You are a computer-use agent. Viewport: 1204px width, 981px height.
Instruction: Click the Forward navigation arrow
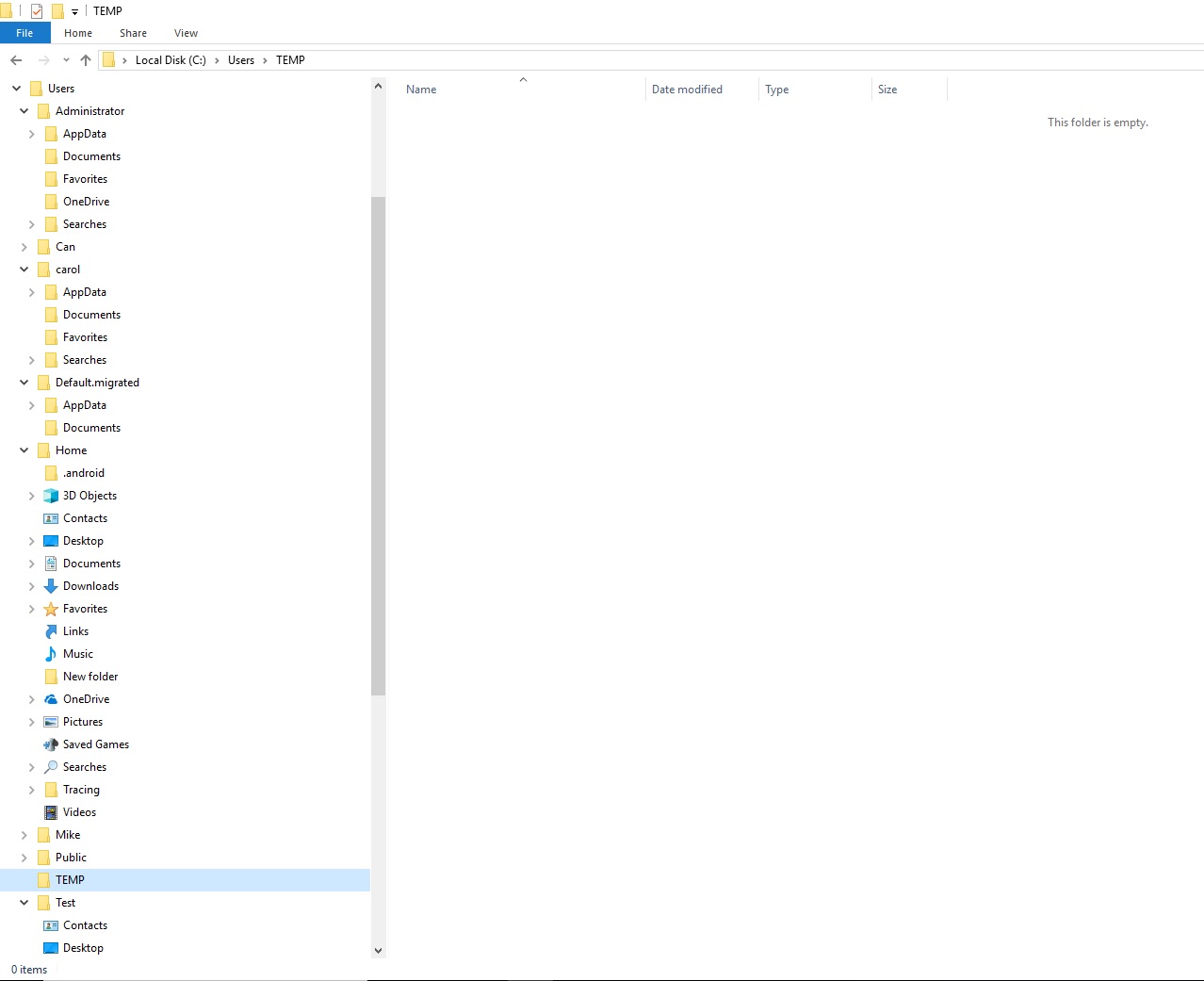click(x=43, y=60)
